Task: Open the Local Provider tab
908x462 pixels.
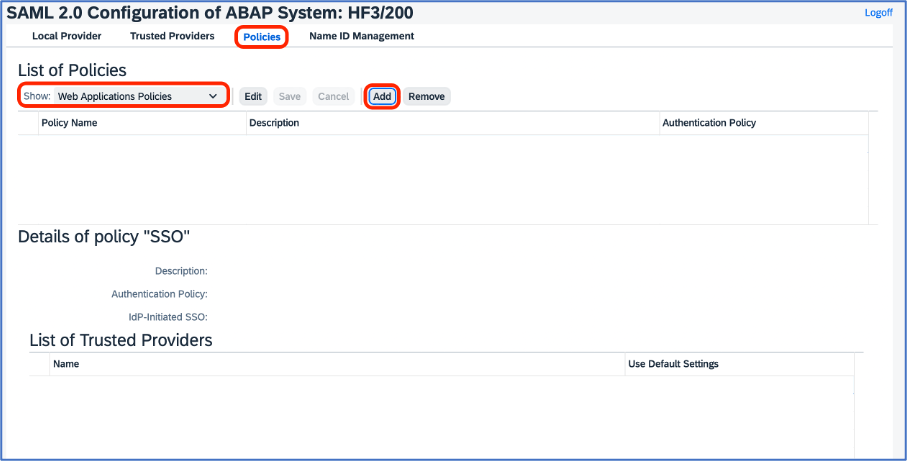Action: point(67,36)
